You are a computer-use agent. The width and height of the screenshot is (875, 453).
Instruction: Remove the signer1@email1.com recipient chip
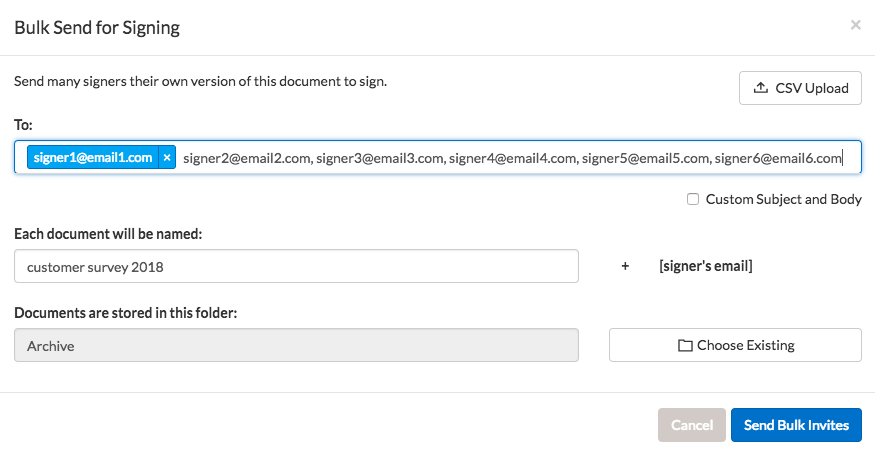[x=167, y=158]
